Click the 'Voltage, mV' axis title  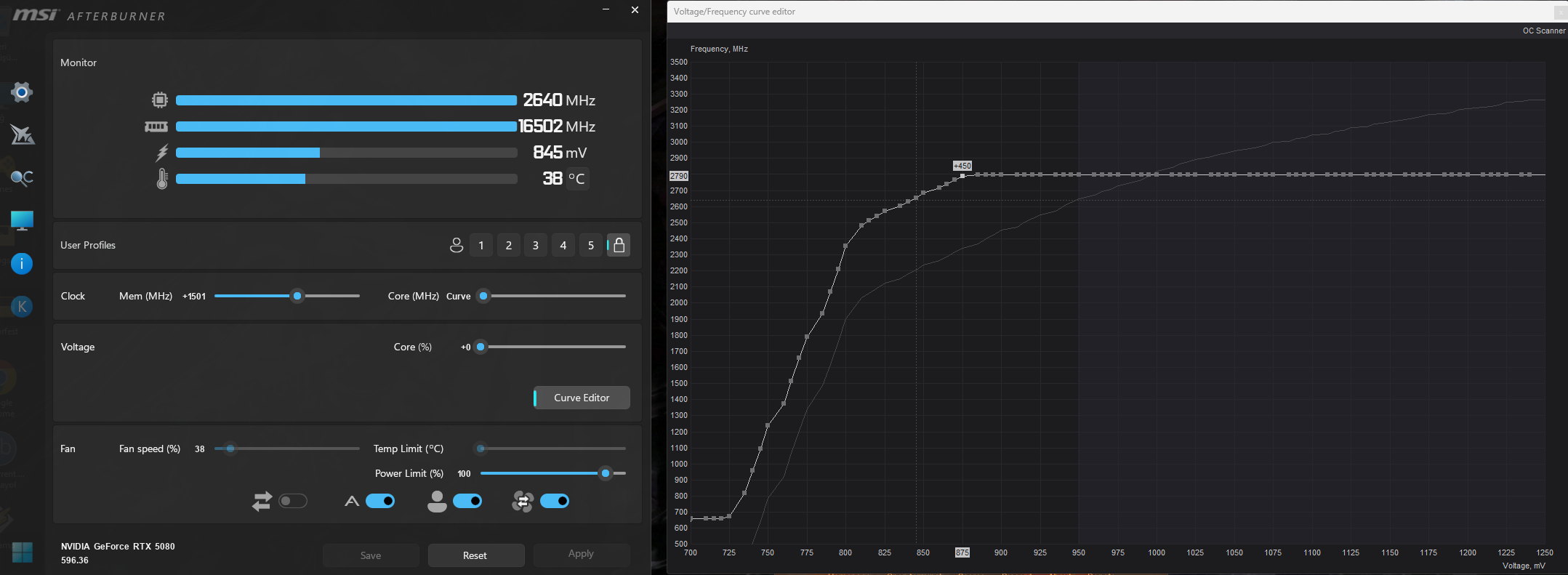1524,566
